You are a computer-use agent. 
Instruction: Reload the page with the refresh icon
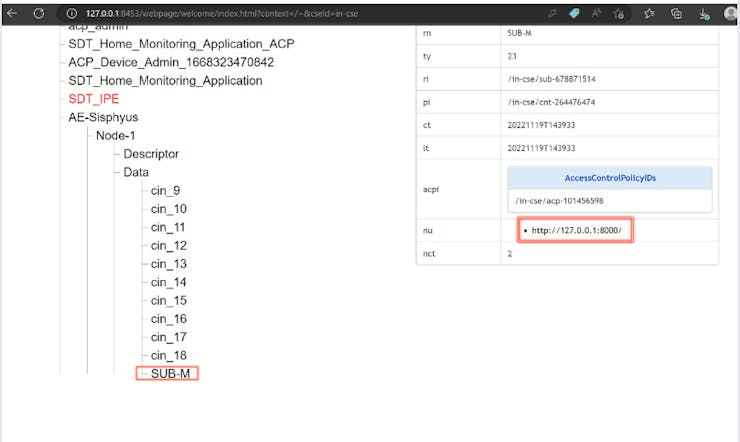coord(39,13)
